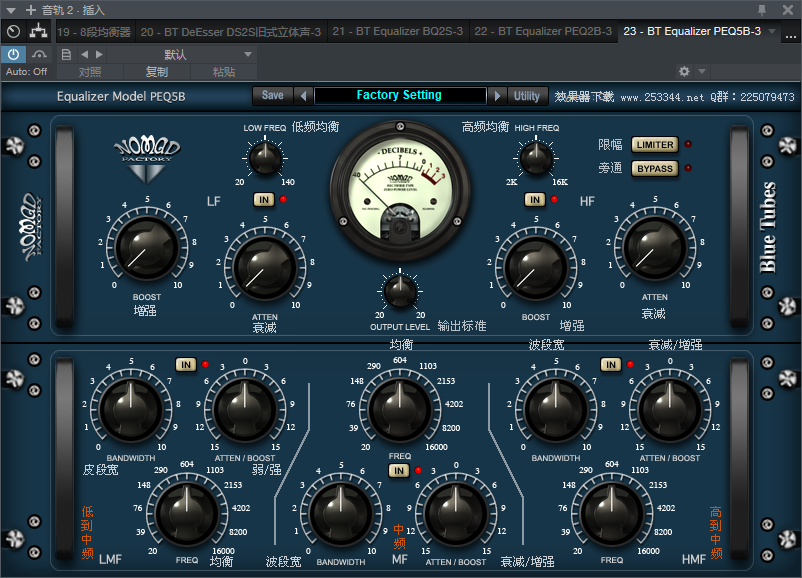Toggle the LIMITER button

pos(655,145)
